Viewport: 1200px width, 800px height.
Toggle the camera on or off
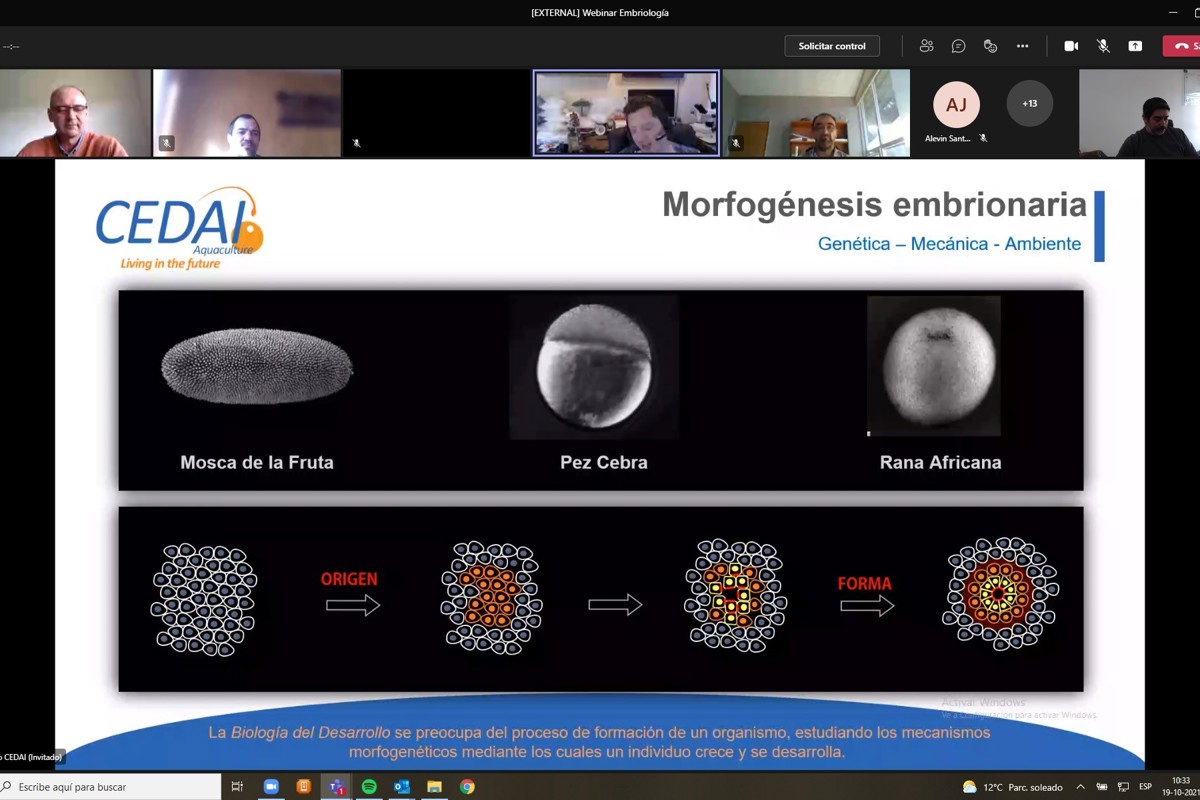point(1071,46)
